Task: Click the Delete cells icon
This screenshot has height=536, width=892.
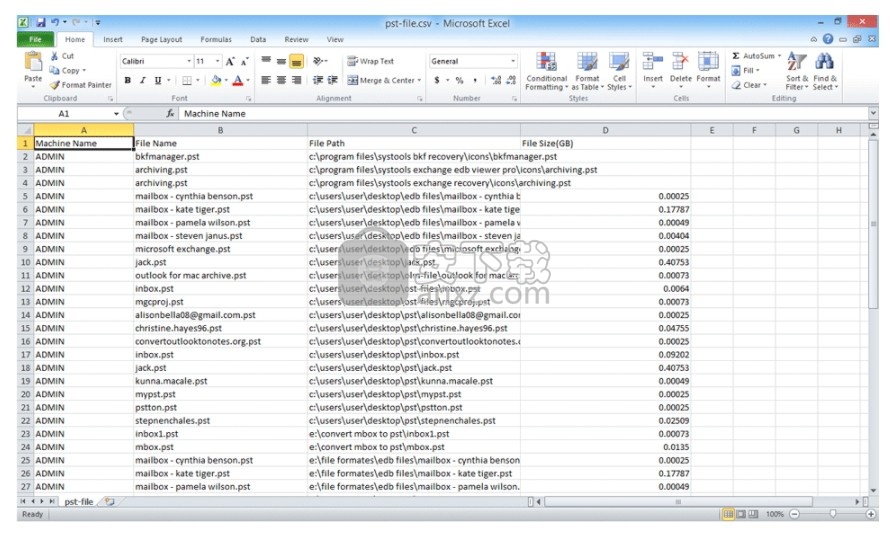Action: (x=680, y=61)
